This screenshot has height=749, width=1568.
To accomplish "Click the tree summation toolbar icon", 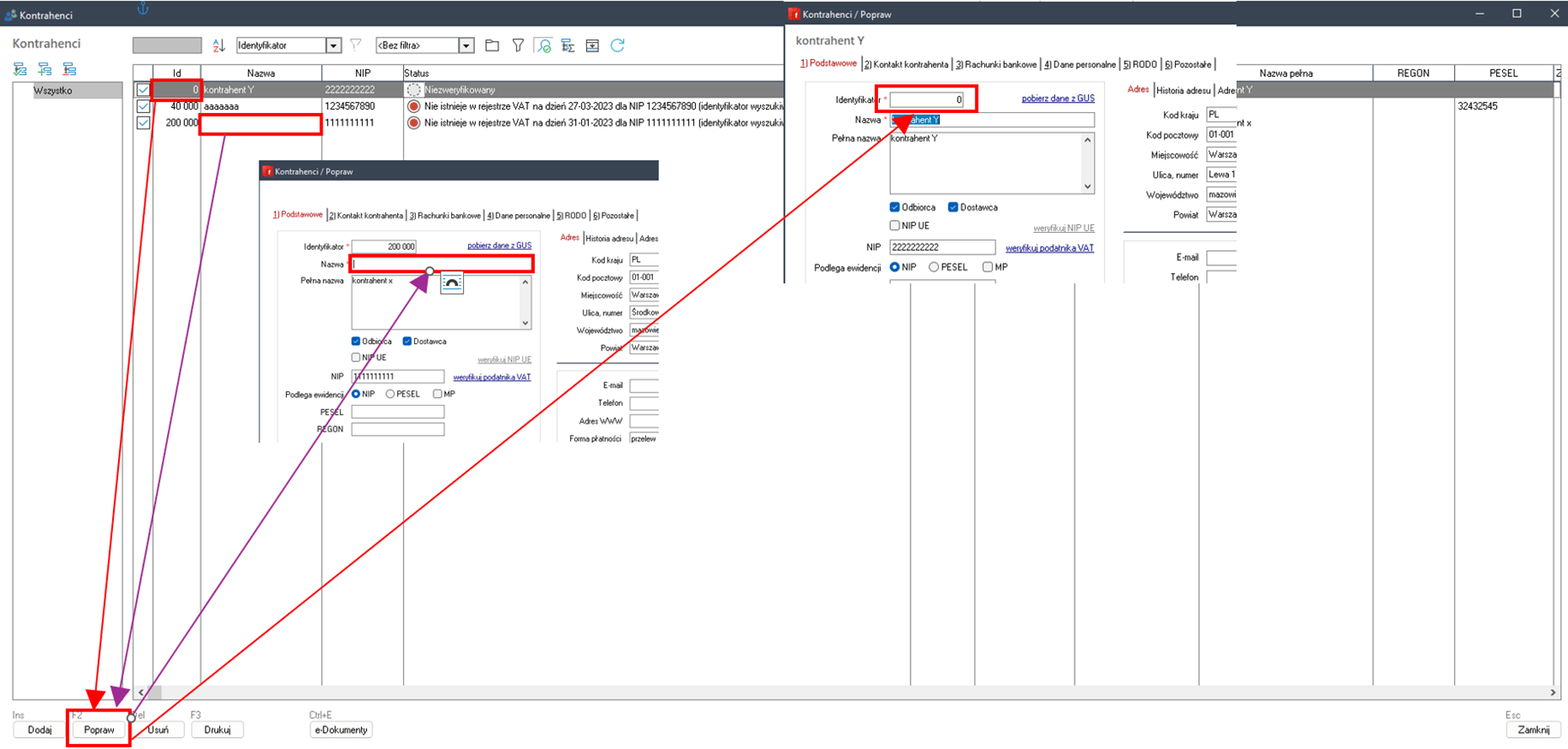I will pos(567,45).
